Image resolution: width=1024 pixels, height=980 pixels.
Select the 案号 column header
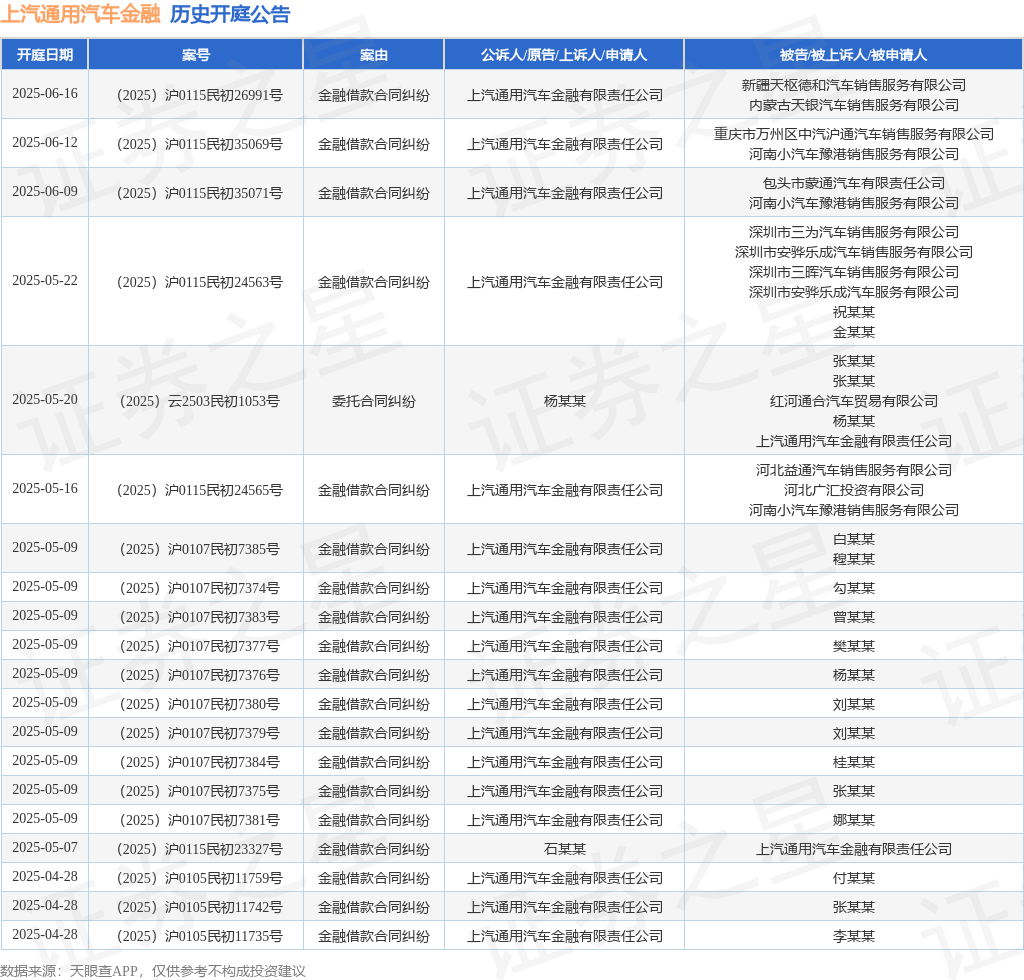coord(195,55)
